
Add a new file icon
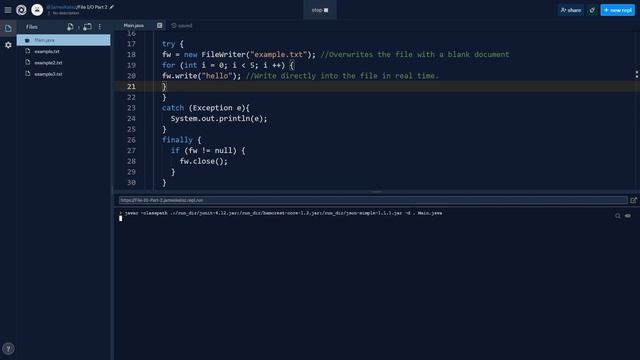pos(70,27)
